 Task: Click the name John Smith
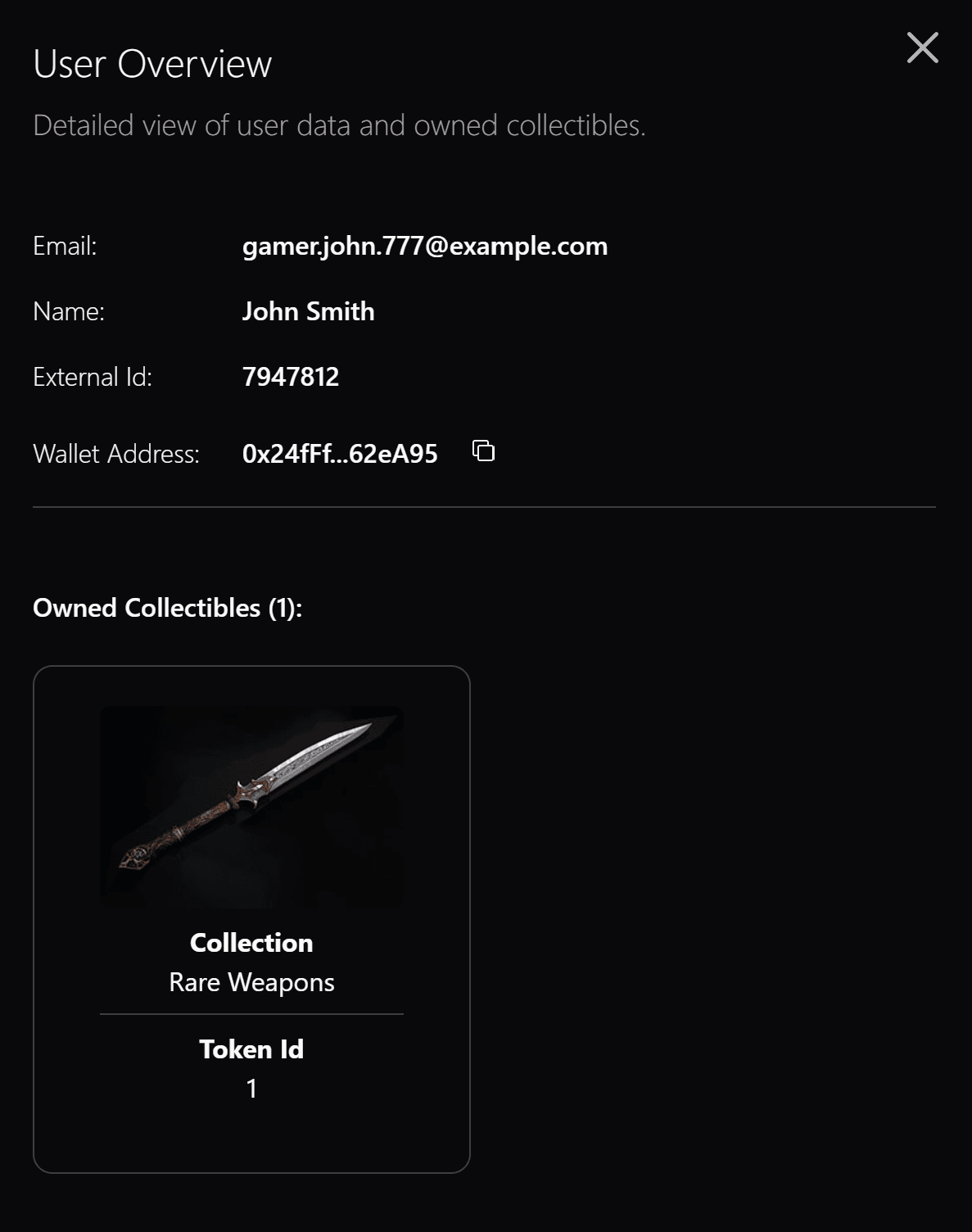click(x=308, y=311)
